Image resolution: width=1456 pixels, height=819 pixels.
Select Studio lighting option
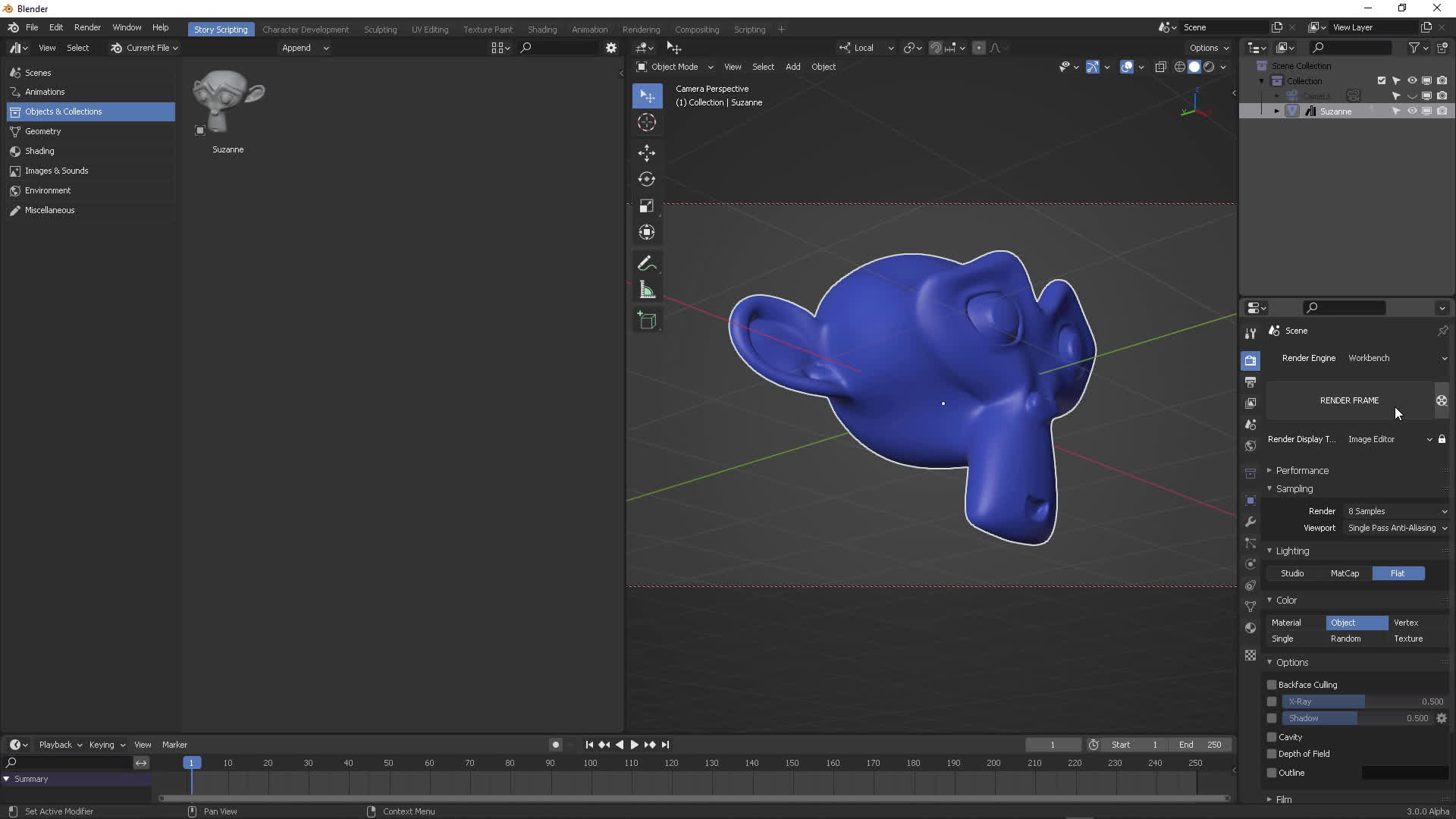1292,573
